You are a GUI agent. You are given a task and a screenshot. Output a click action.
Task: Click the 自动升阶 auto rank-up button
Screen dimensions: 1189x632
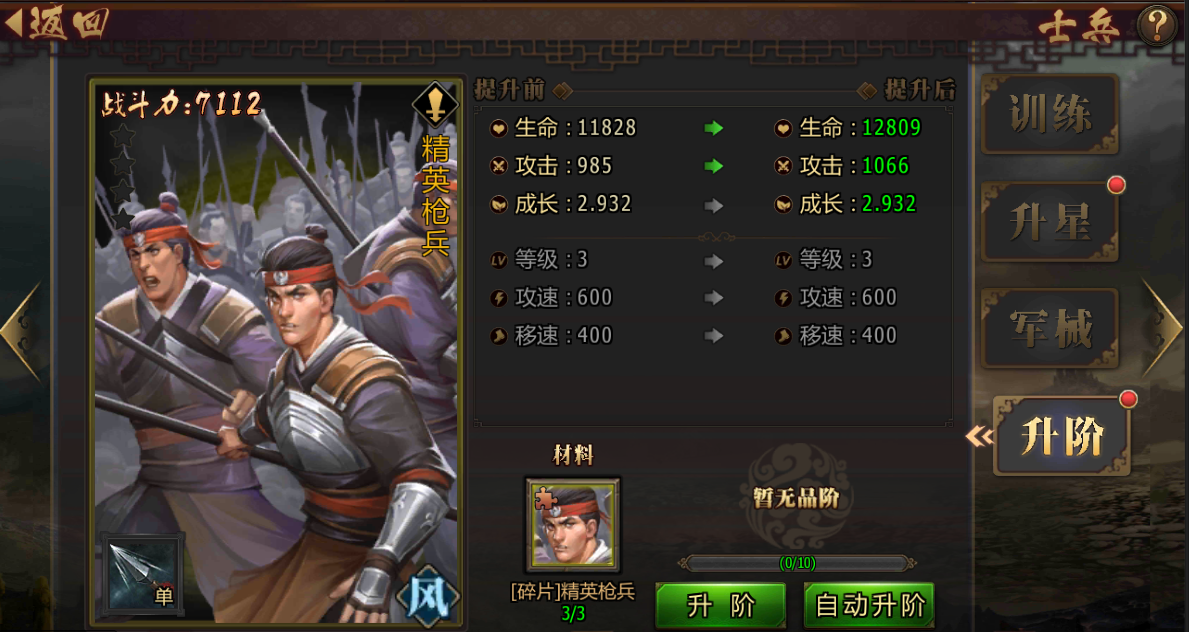click(869, 605)
